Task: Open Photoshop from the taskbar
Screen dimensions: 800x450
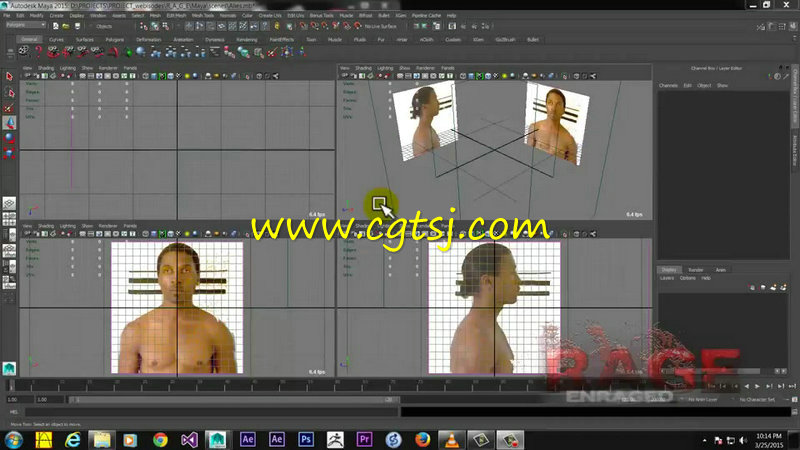Action: pyautogui.click(x=306, y=439)
